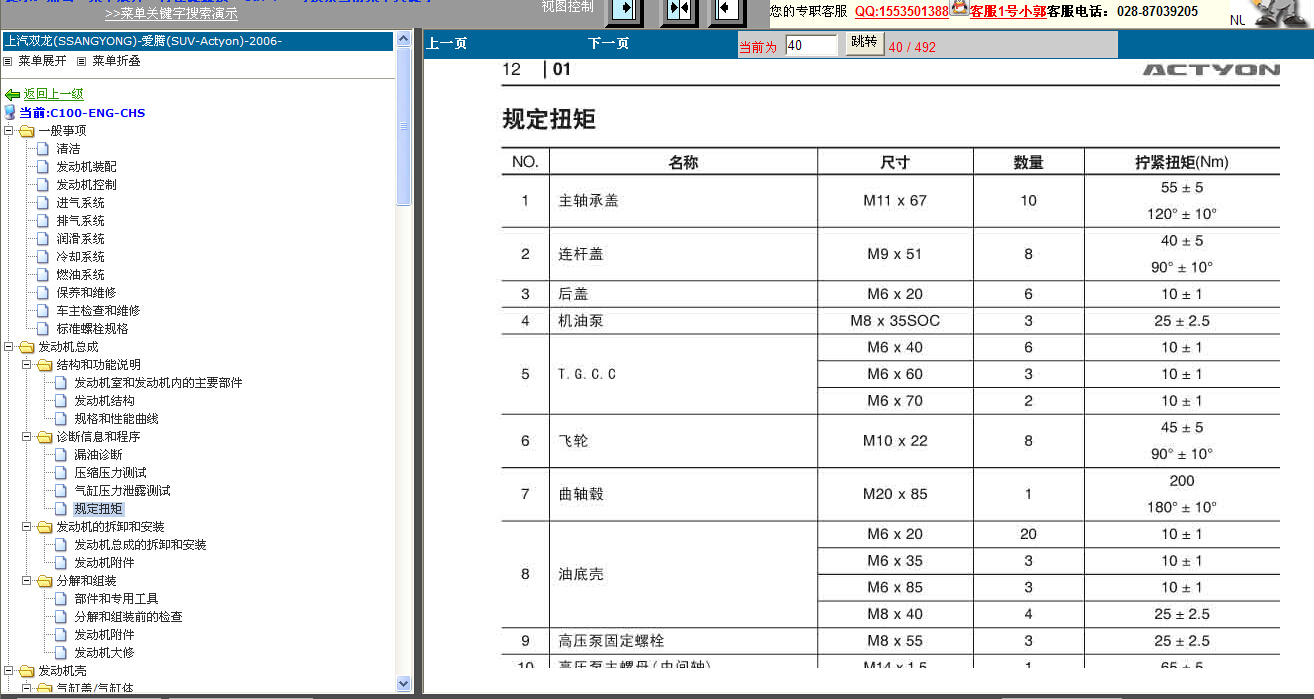The image size is (1314, 699).
Task: Open the 规格和性能曲线 tree item
Action: [116, 419]
